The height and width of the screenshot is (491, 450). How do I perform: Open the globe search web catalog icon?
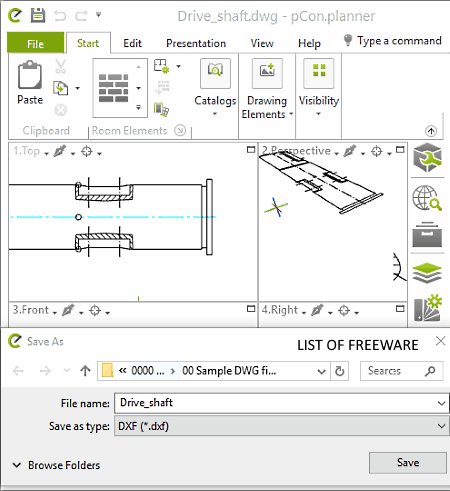coord(427,198)
